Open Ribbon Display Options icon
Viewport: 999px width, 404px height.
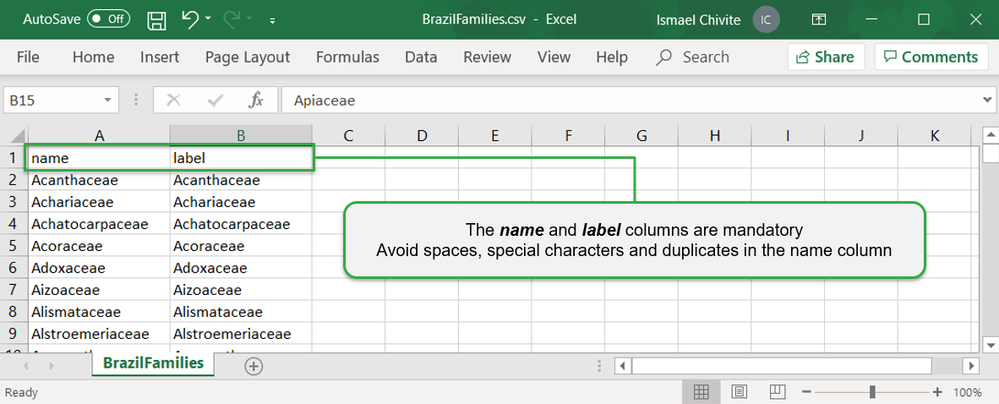[x=818, y=19]
